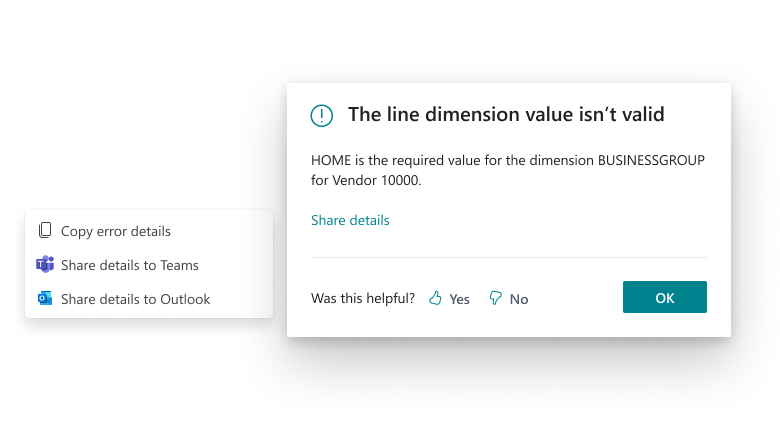Click the Microsoft Teams icon

[x=45, y=265]
